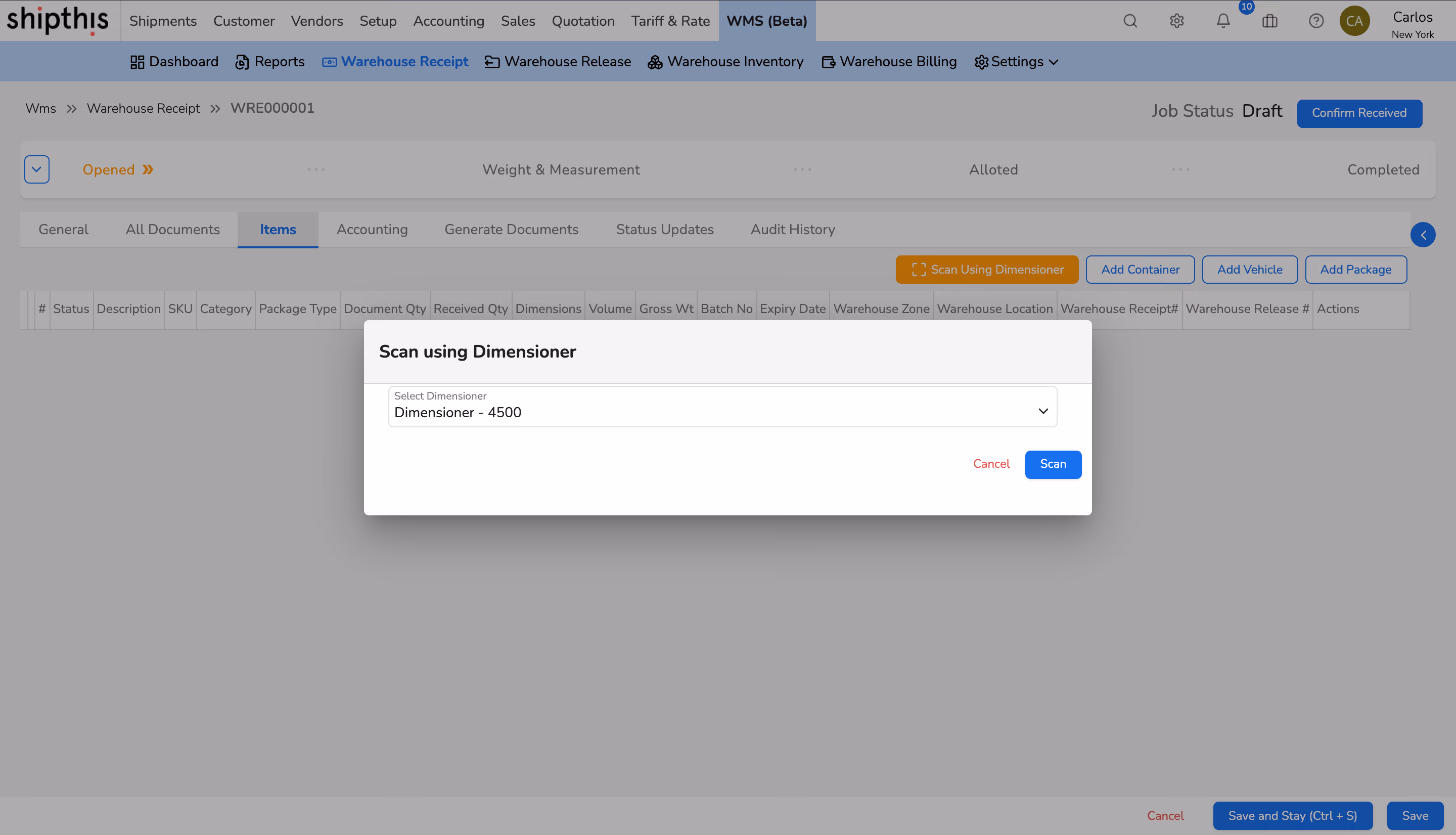1456x835 pixels.
Task: Click the Package Type column header
Action: [297, 309]
